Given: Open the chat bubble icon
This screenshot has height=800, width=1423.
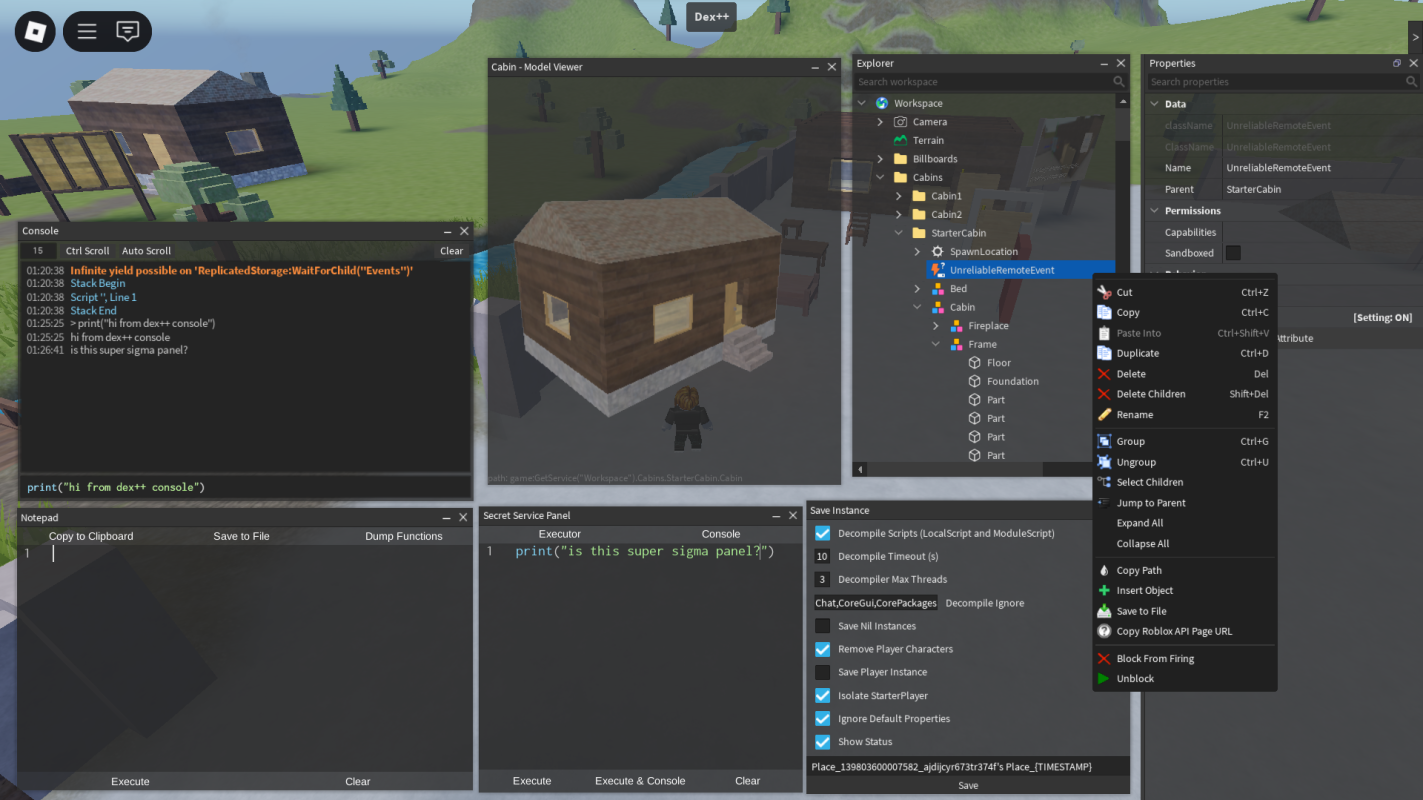Looking at the screenshot, I should (127, 32).
